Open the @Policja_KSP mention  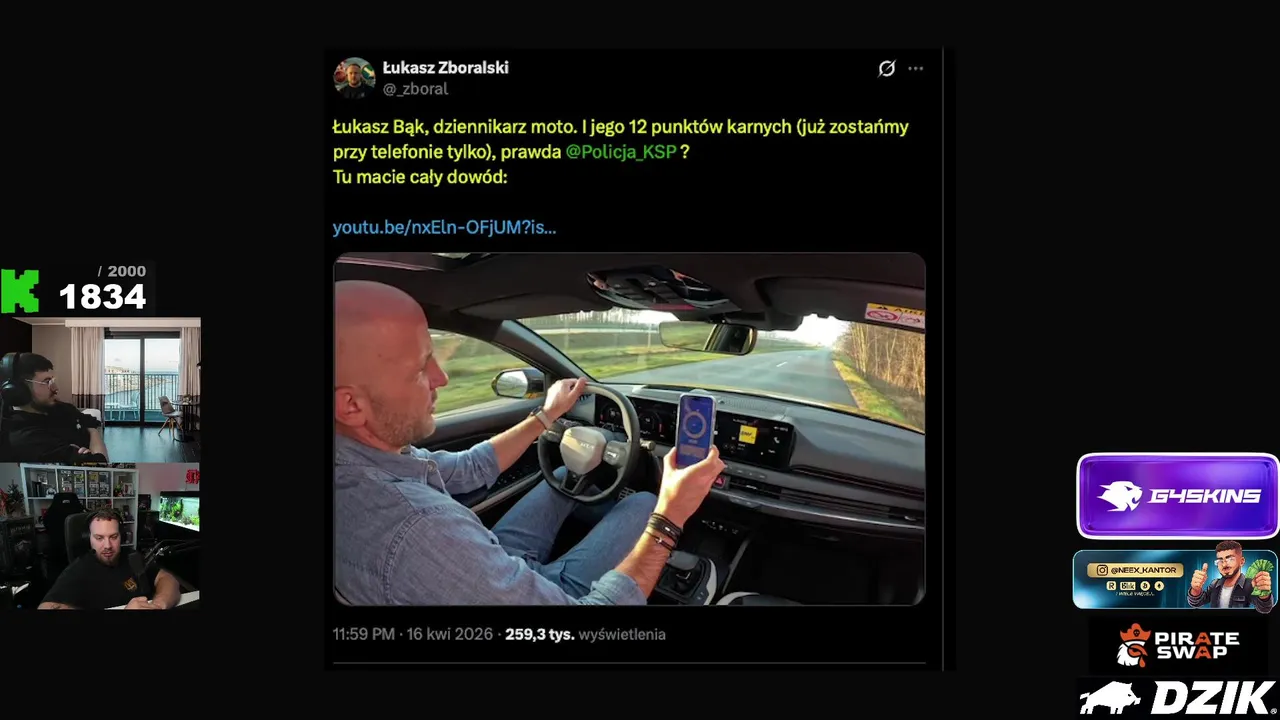point(621,152)
